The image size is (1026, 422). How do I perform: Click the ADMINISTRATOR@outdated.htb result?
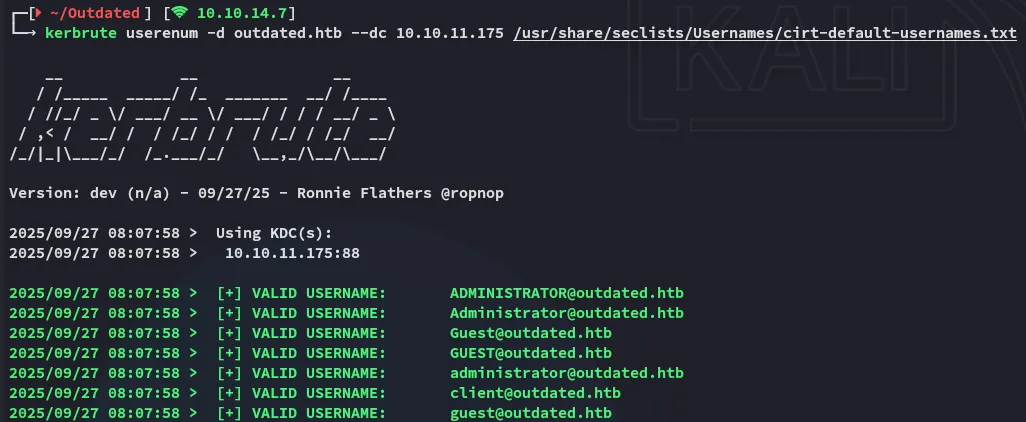[566, 293]
